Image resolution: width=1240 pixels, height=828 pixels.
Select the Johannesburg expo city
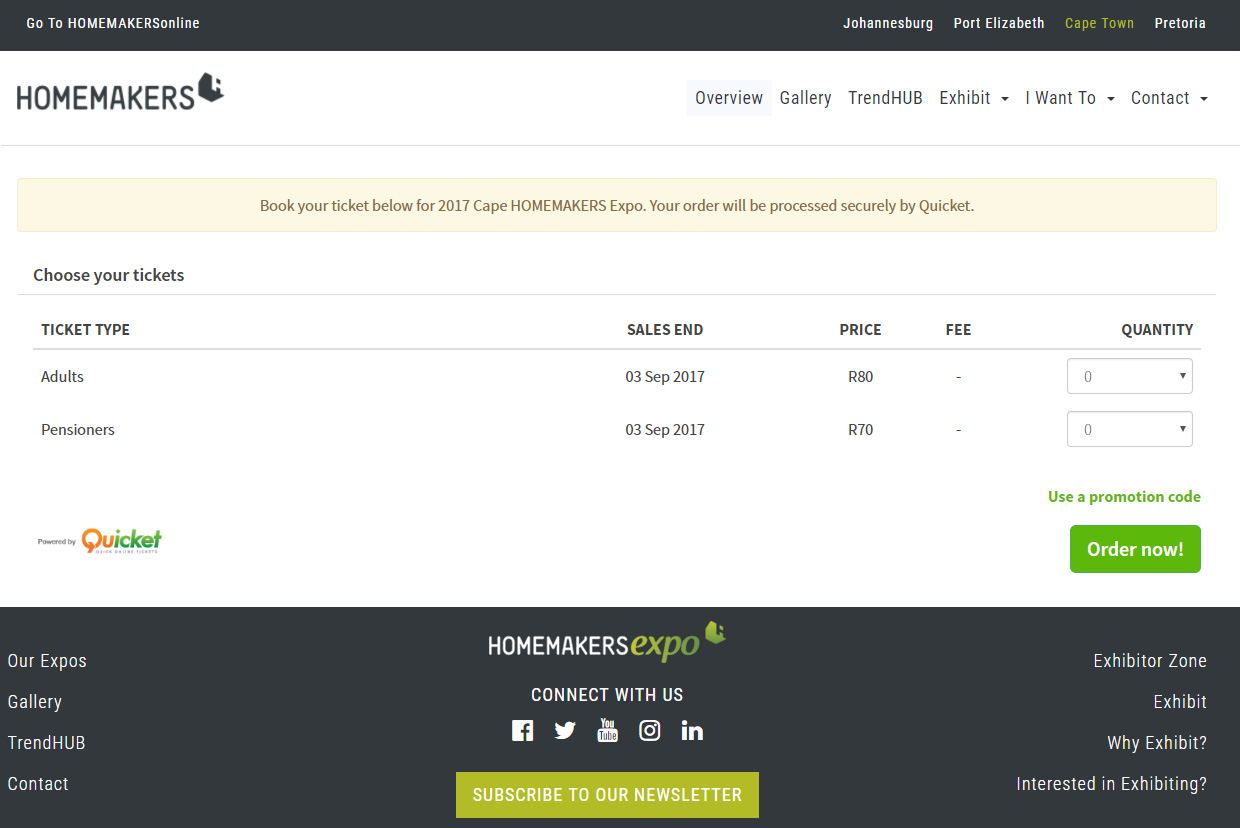pos(888,23)
